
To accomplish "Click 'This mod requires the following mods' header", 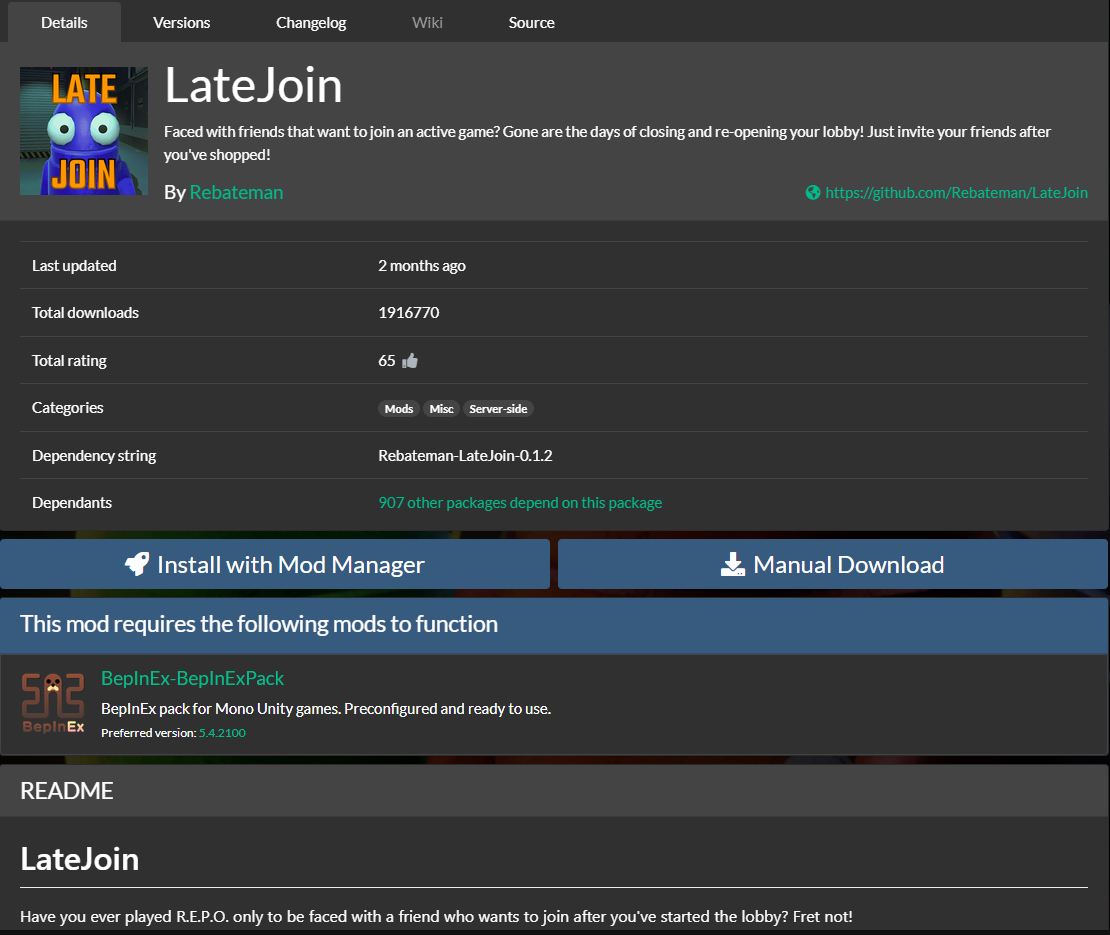I will pyautogui.click(x=554, y=624).
